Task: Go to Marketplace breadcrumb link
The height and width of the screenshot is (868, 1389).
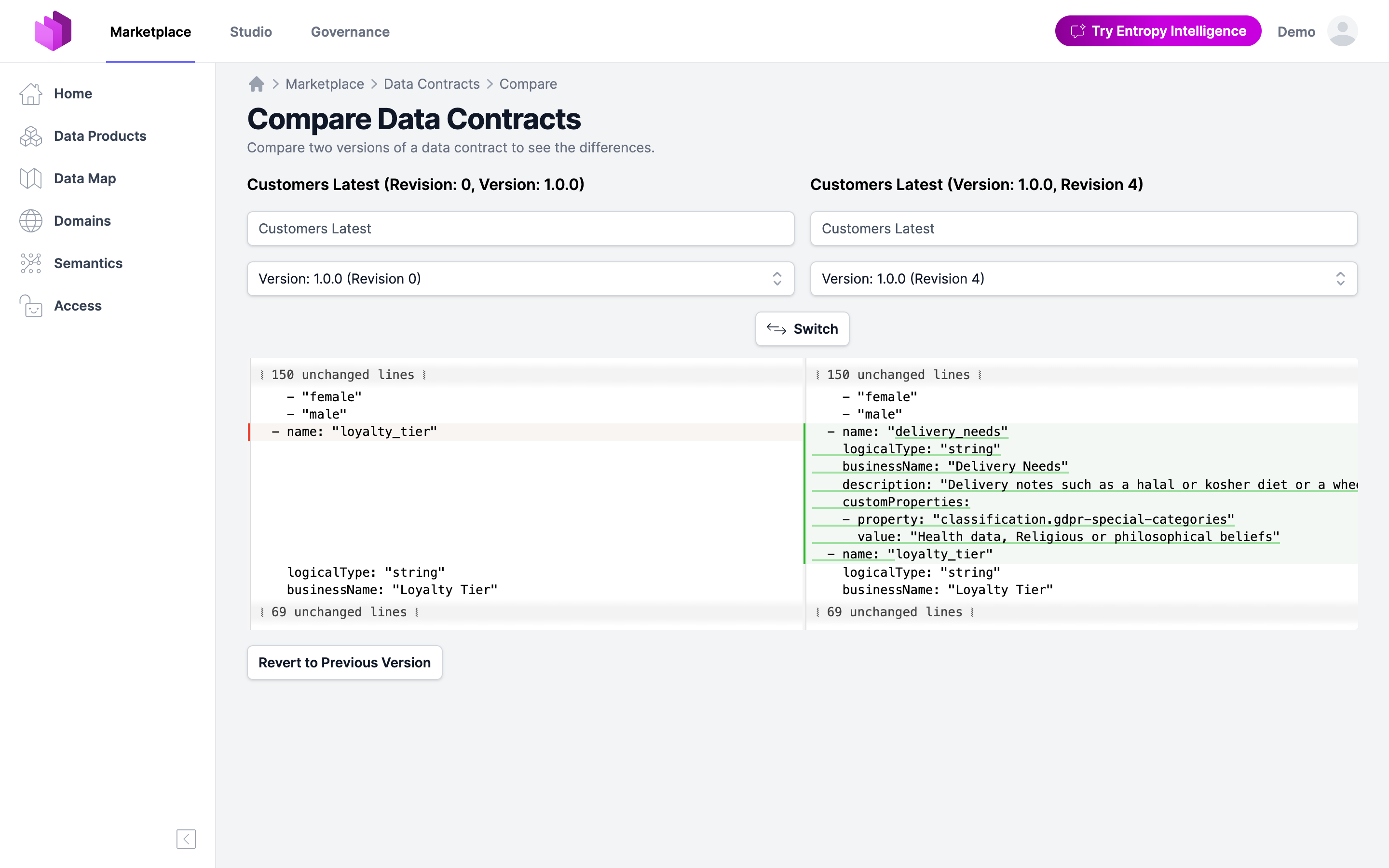Action: [x=324, y=84]
